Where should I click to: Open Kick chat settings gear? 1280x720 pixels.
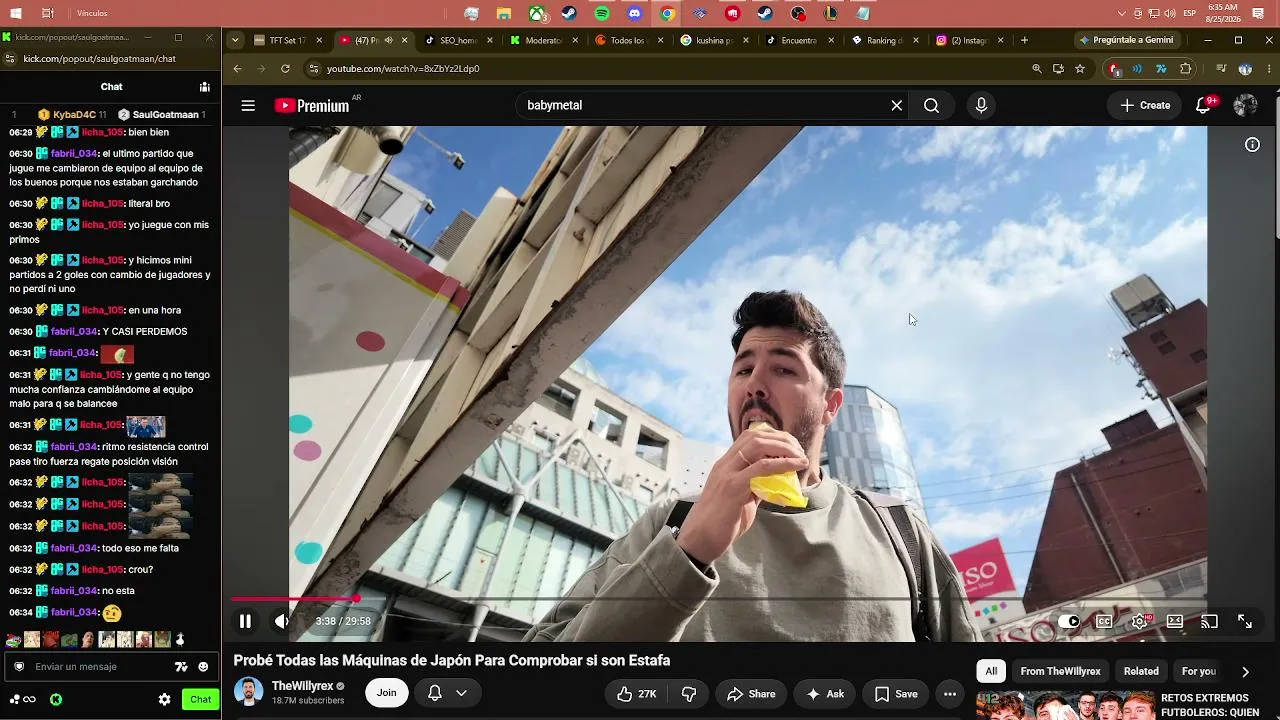(x=165, y=700)
